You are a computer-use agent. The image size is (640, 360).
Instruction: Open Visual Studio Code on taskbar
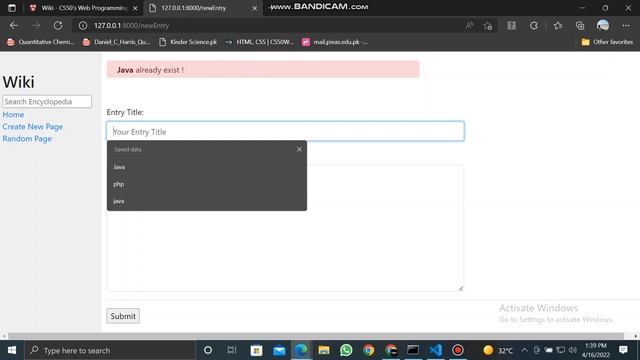coord(436,350)
